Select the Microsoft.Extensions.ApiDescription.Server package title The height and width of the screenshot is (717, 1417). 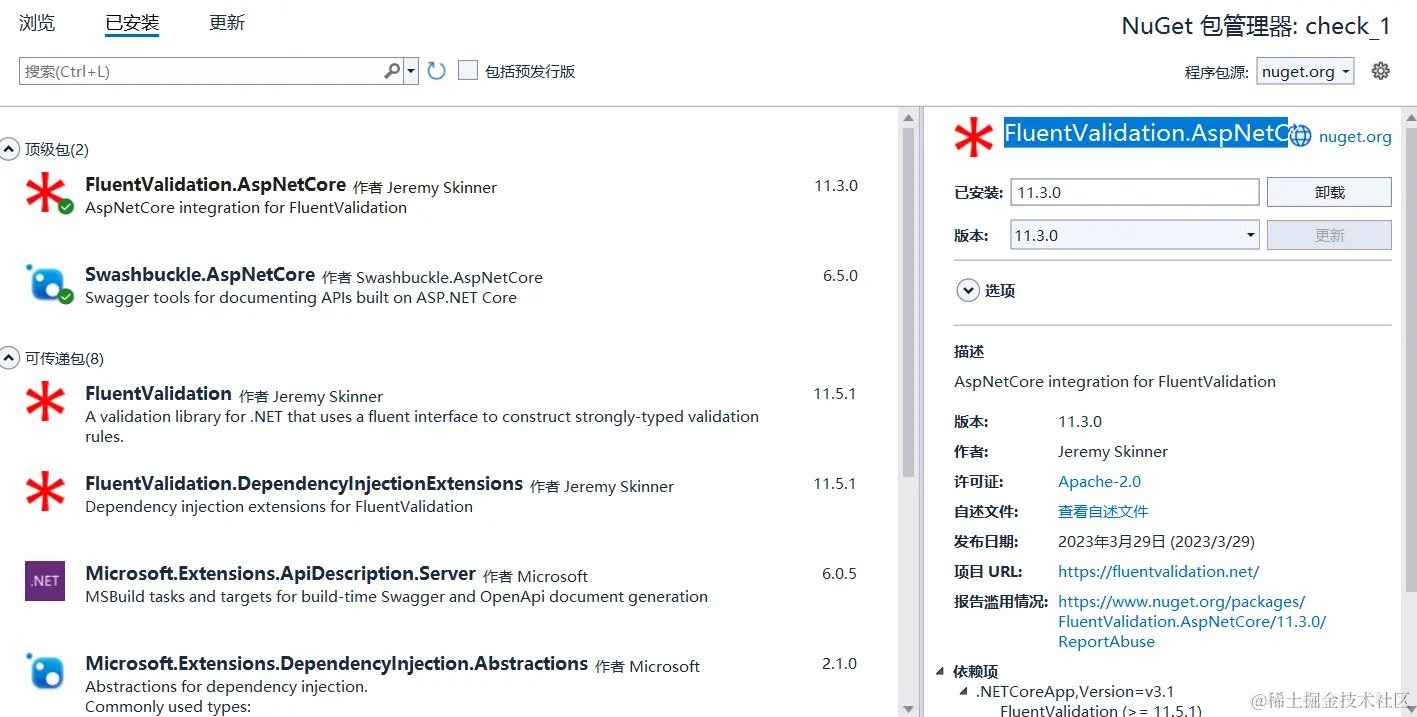[281, 573]
